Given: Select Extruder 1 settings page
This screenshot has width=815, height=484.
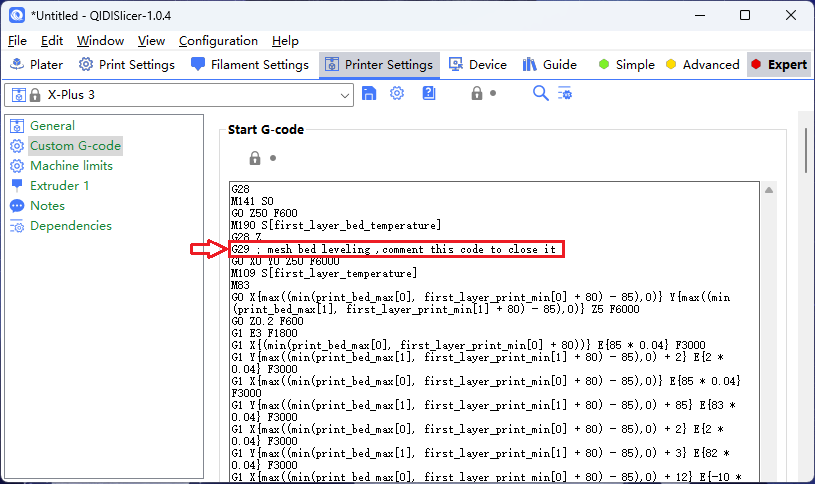Looking at the screenshot, I should pos(59,186).
